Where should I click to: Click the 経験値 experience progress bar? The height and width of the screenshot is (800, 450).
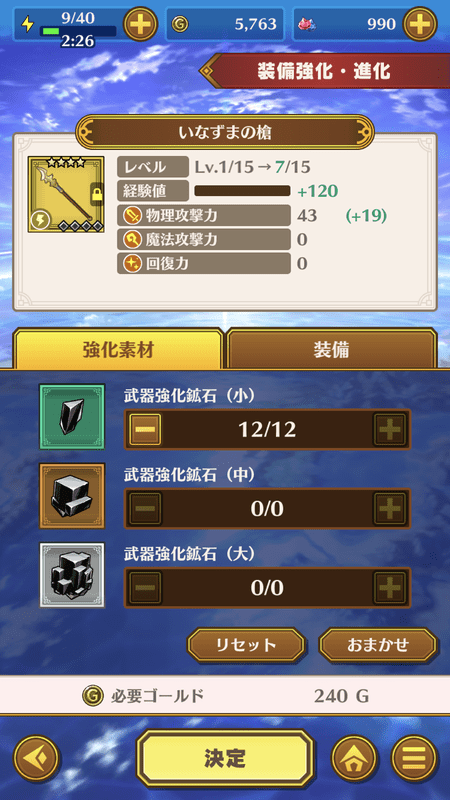pos(242,191)
